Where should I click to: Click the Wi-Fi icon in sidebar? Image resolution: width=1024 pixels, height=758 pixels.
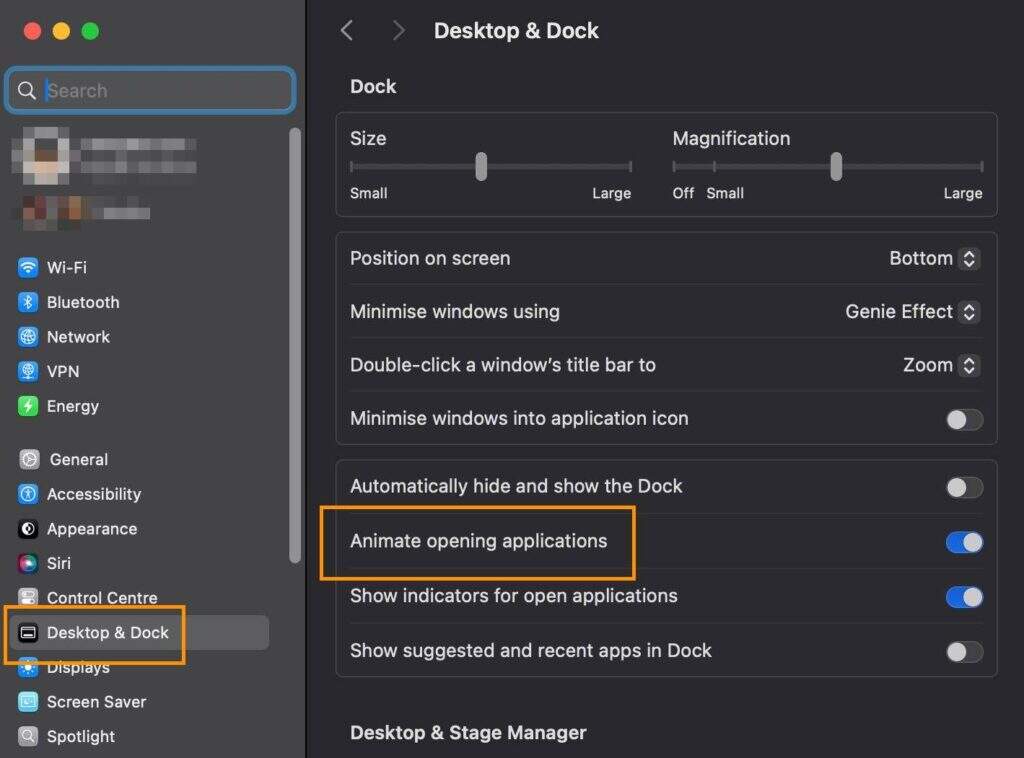click(28, 268)
